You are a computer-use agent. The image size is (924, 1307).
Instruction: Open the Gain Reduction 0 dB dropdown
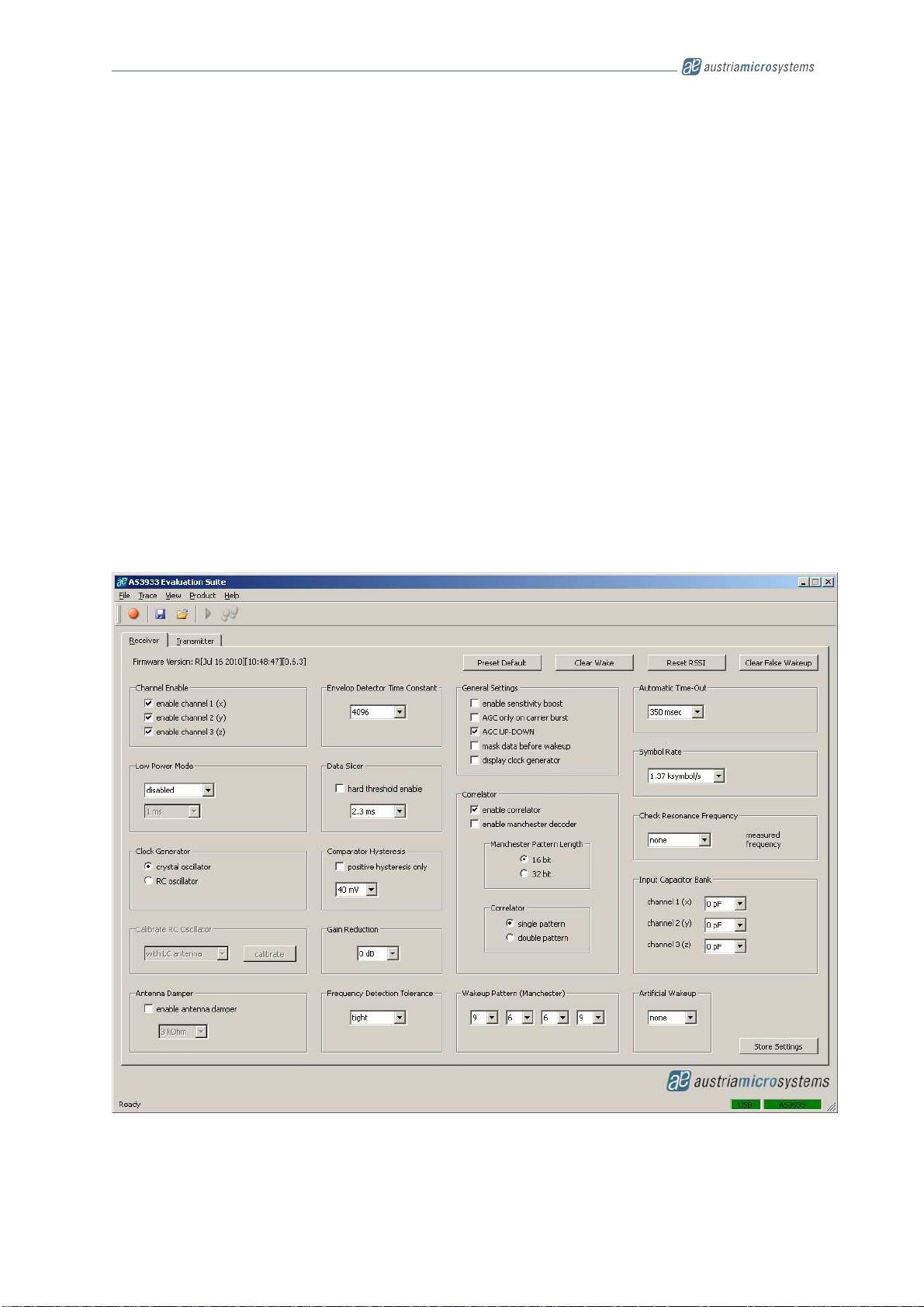coord(378,953)
